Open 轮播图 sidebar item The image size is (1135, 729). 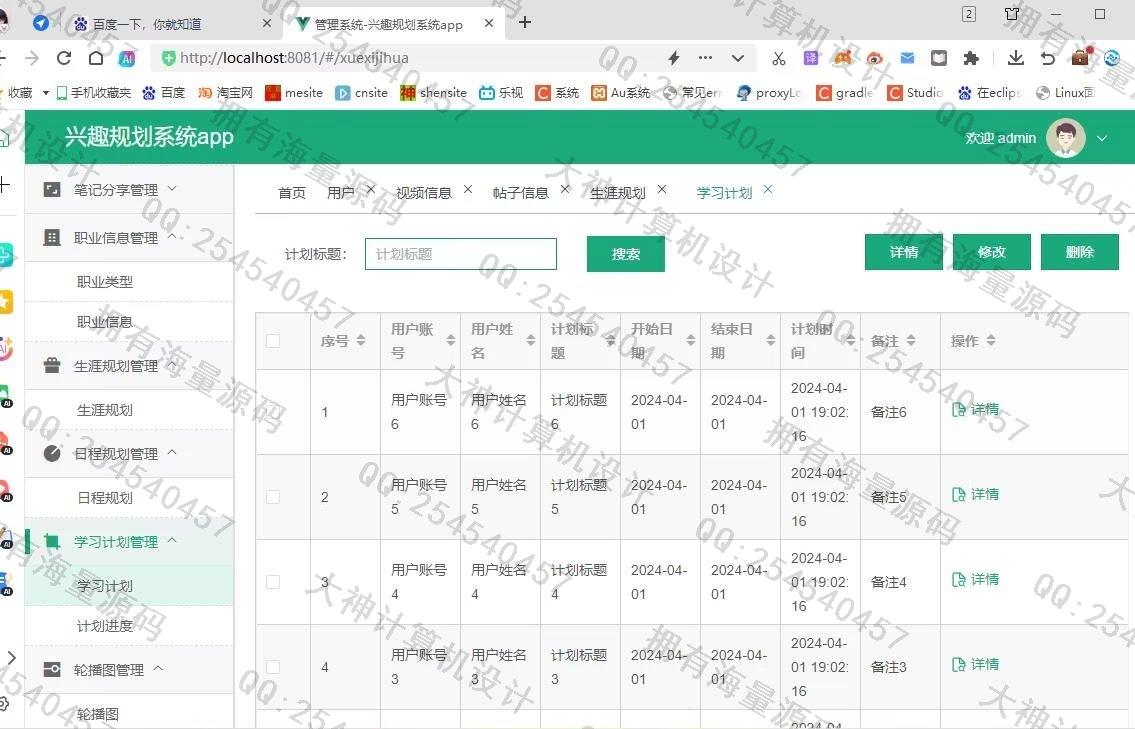[x=98, y=714]
